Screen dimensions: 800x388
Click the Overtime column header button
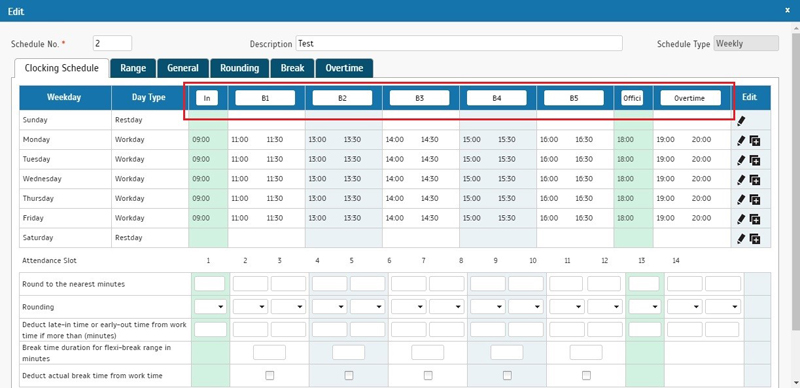(690, 98)
